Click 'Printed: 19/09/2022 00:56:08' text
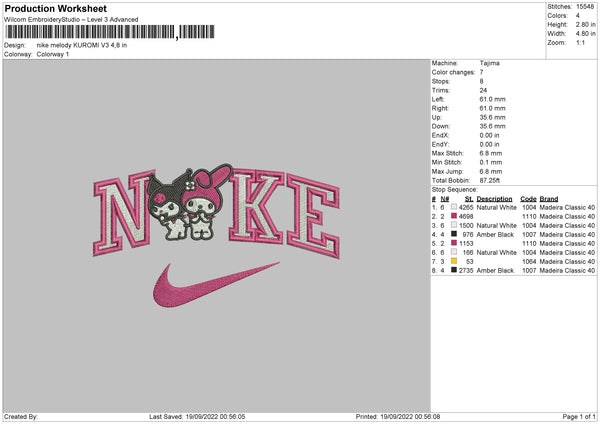The height and width of the screenshot is (424, 600). point(398,416)
